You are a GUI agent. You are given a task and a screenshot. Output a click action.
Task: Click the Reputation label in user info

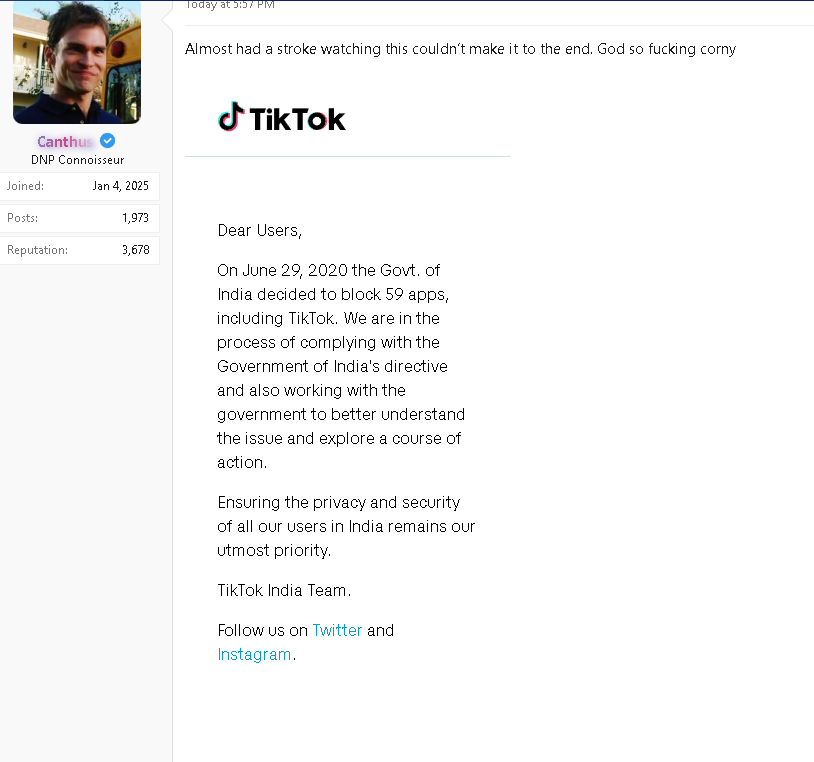coord(37,250)
